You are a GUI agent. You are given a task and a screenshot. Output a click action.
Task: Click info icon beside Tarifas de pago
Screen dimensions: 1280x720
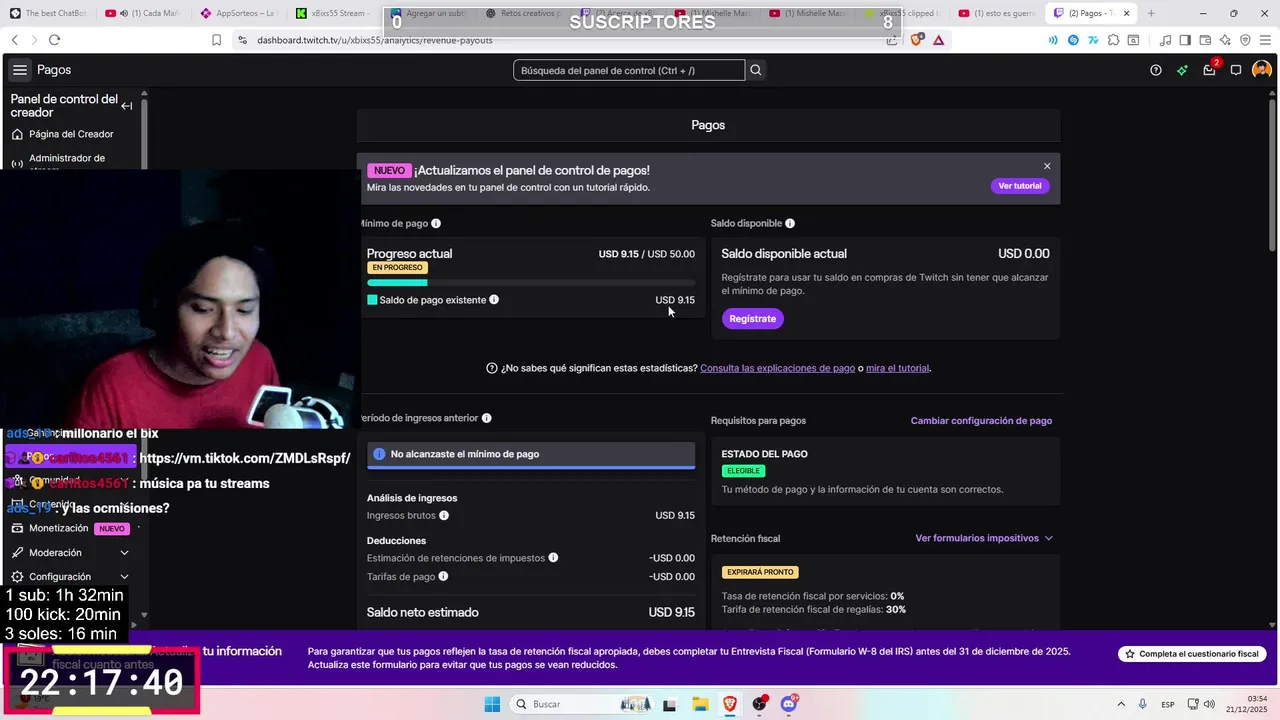(x=443, y=576)
